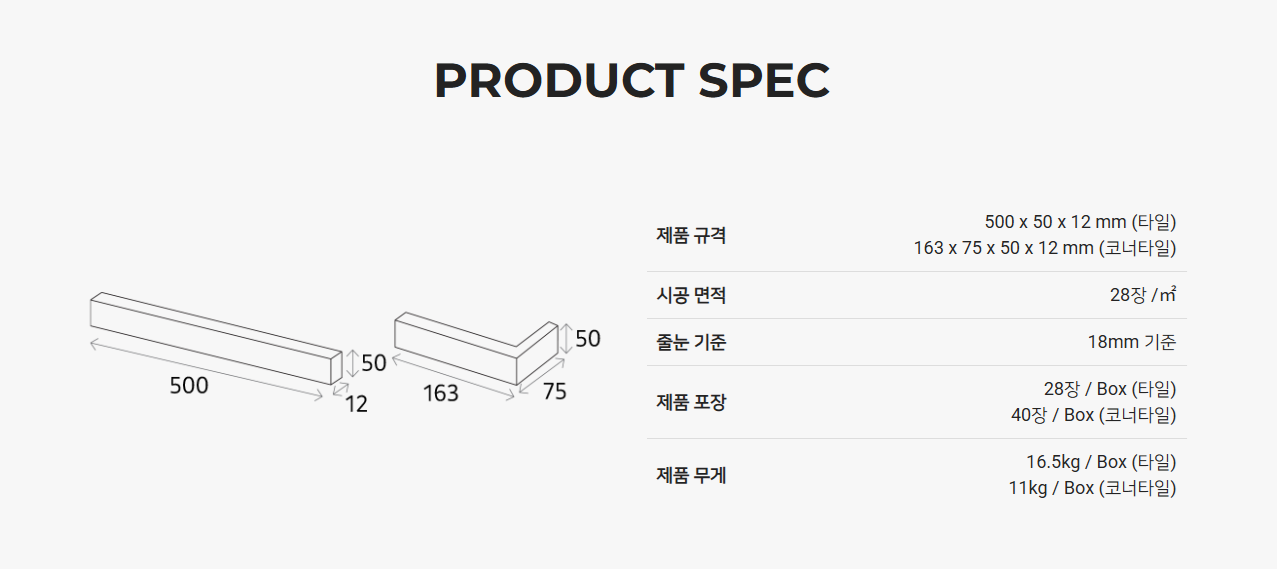Click the 제품 포장 row label
The height and width of the screenshot is (569, 1277).
coord(691,402)
